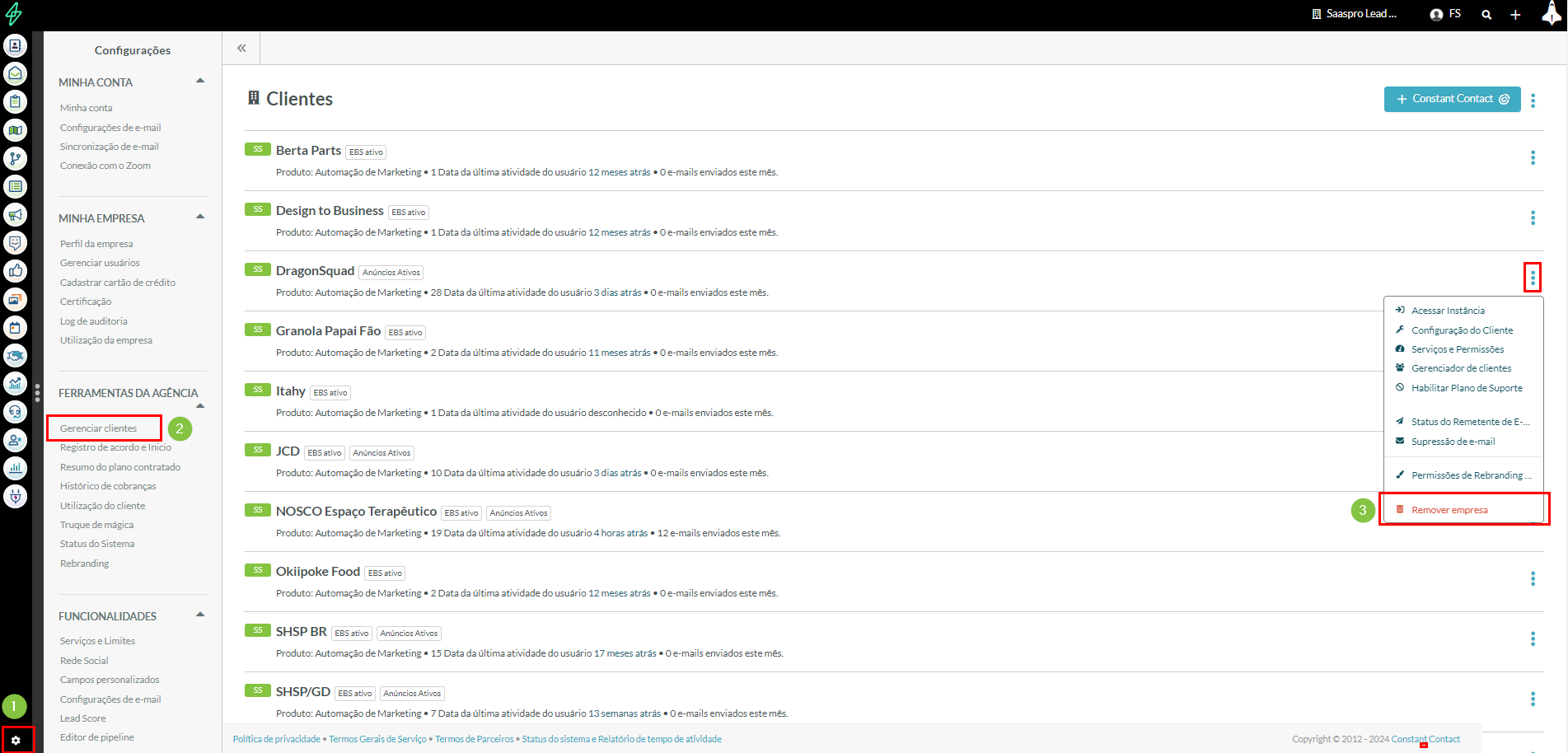Collapse the FERRAMENTAS DA AGÊNCIA section
This screenshot has height=753, width=1568.
click(200, 406)
